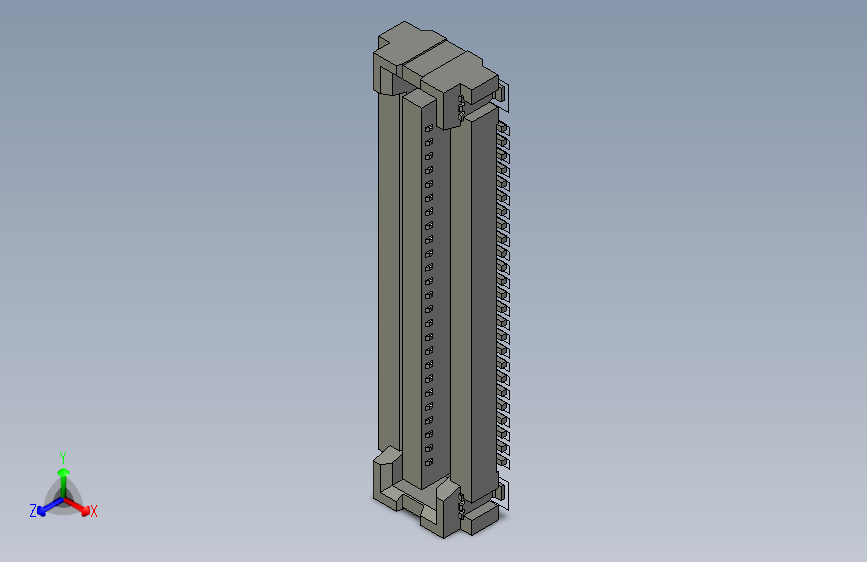Click the red X axis arrow
Viewport: 867px width, 562px height.
tap(77, 506)
